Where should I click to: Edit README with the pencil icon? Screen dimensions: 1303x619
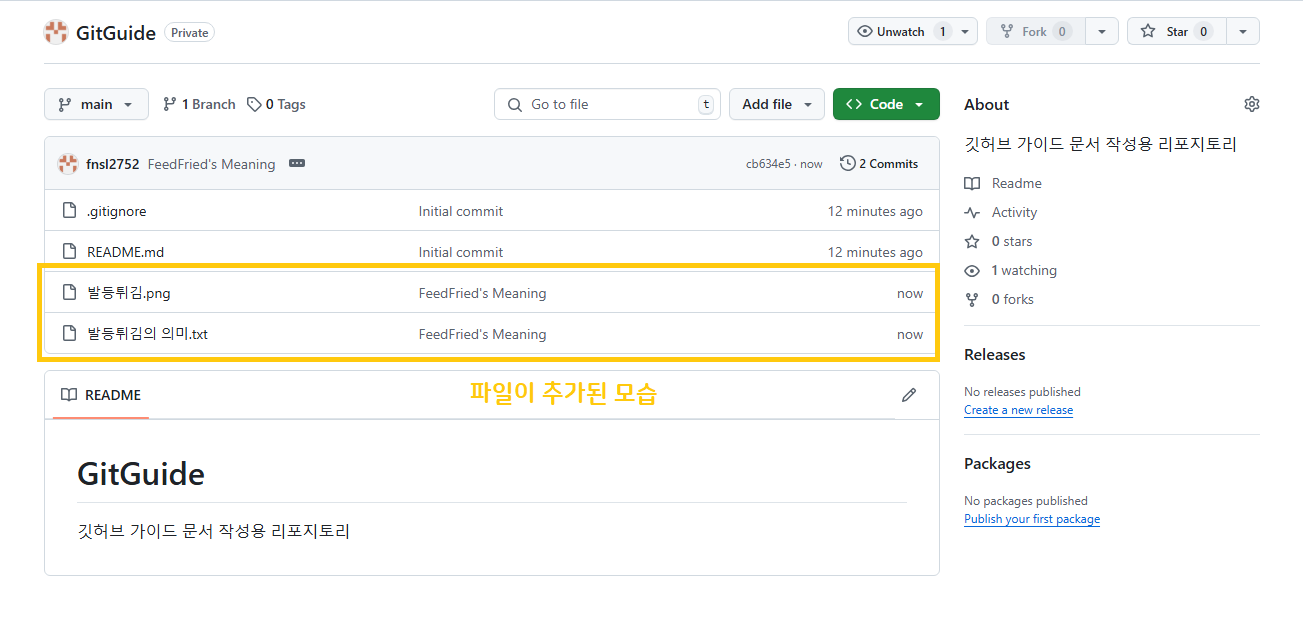click(908, 395)
